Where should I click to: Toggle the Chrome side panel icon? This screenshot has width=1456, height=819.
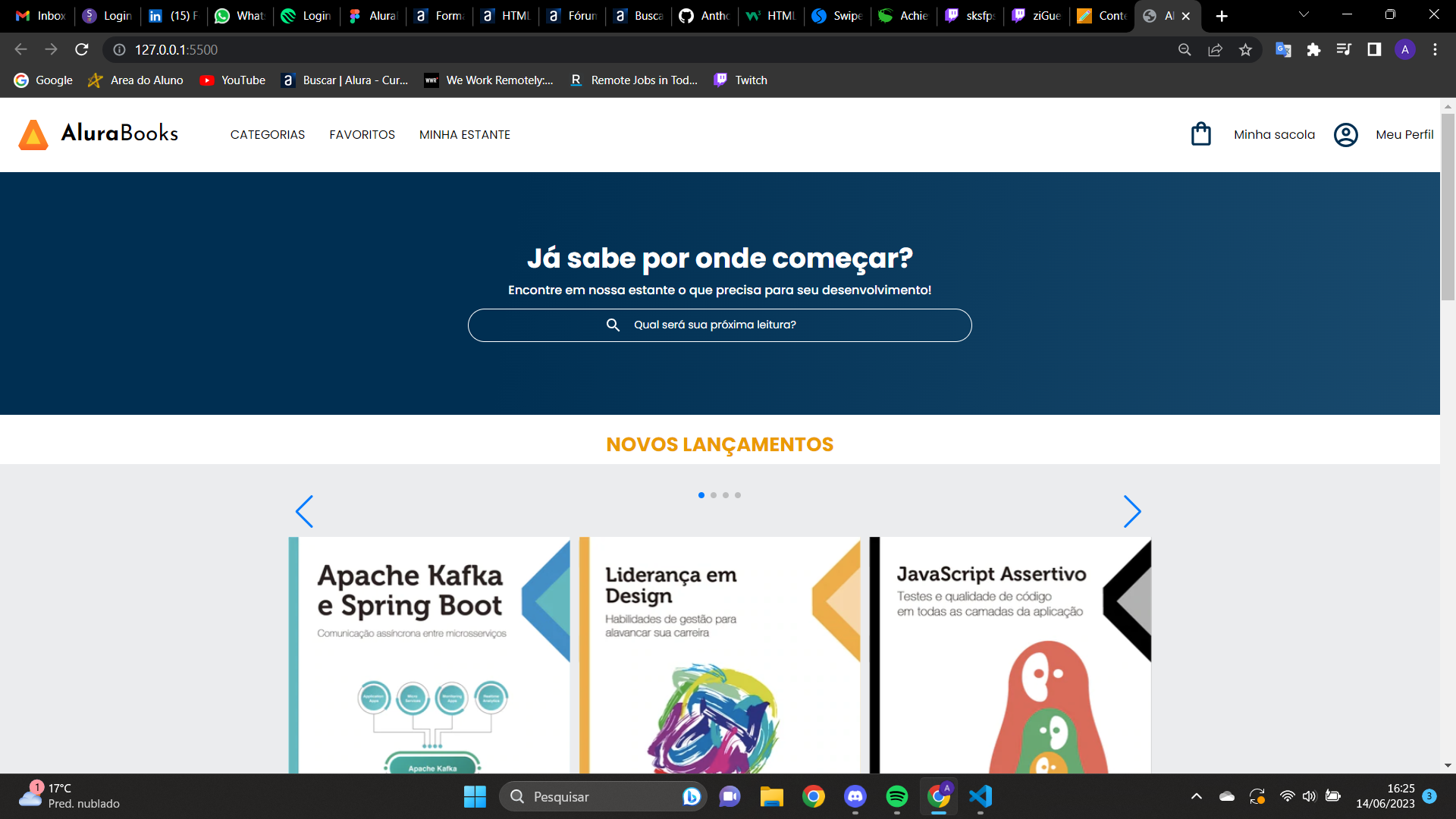click(x=1374, y=49)
